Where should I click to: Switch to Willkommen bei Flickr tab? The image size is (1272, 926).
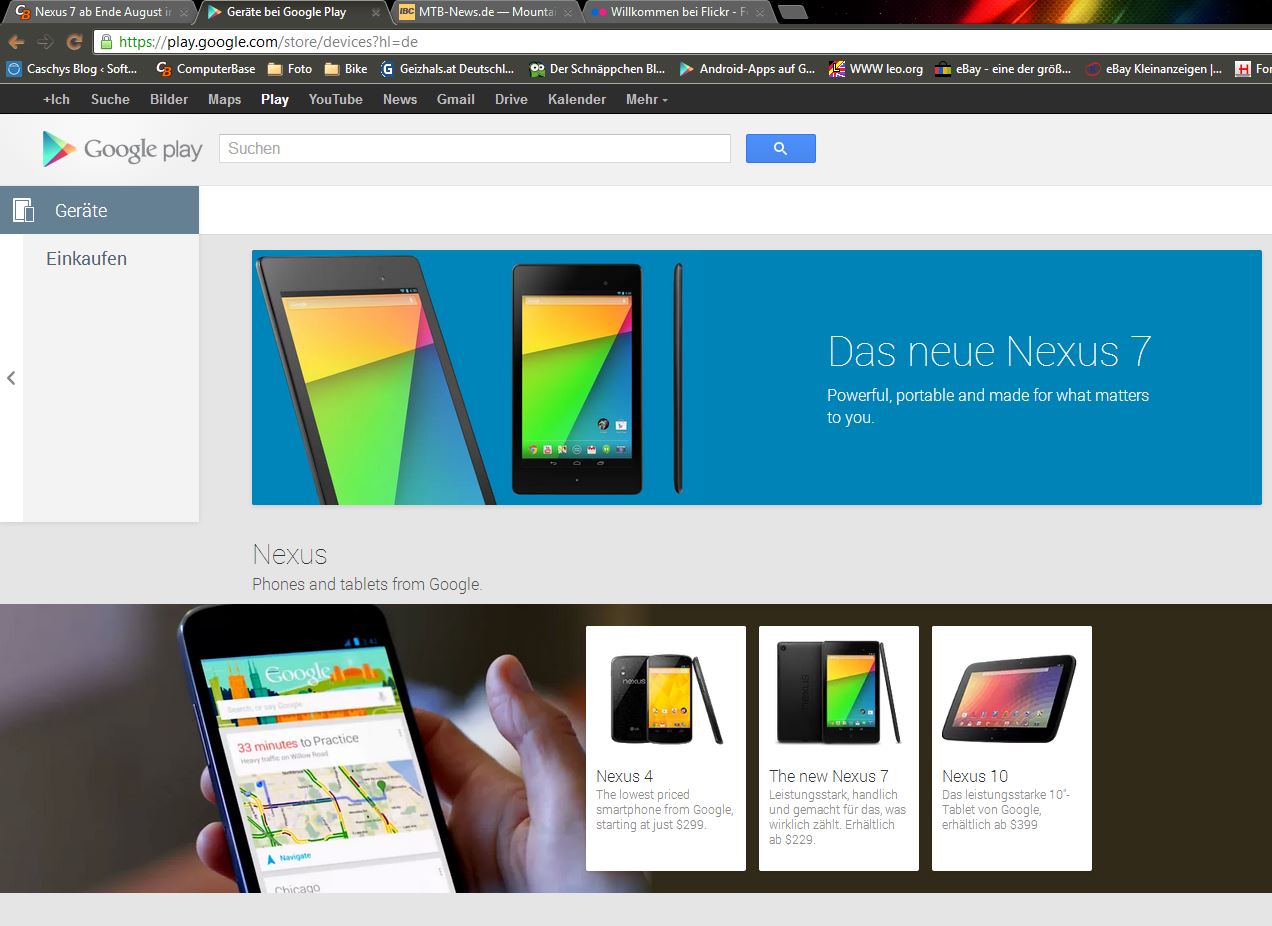(x=677, y=13)
